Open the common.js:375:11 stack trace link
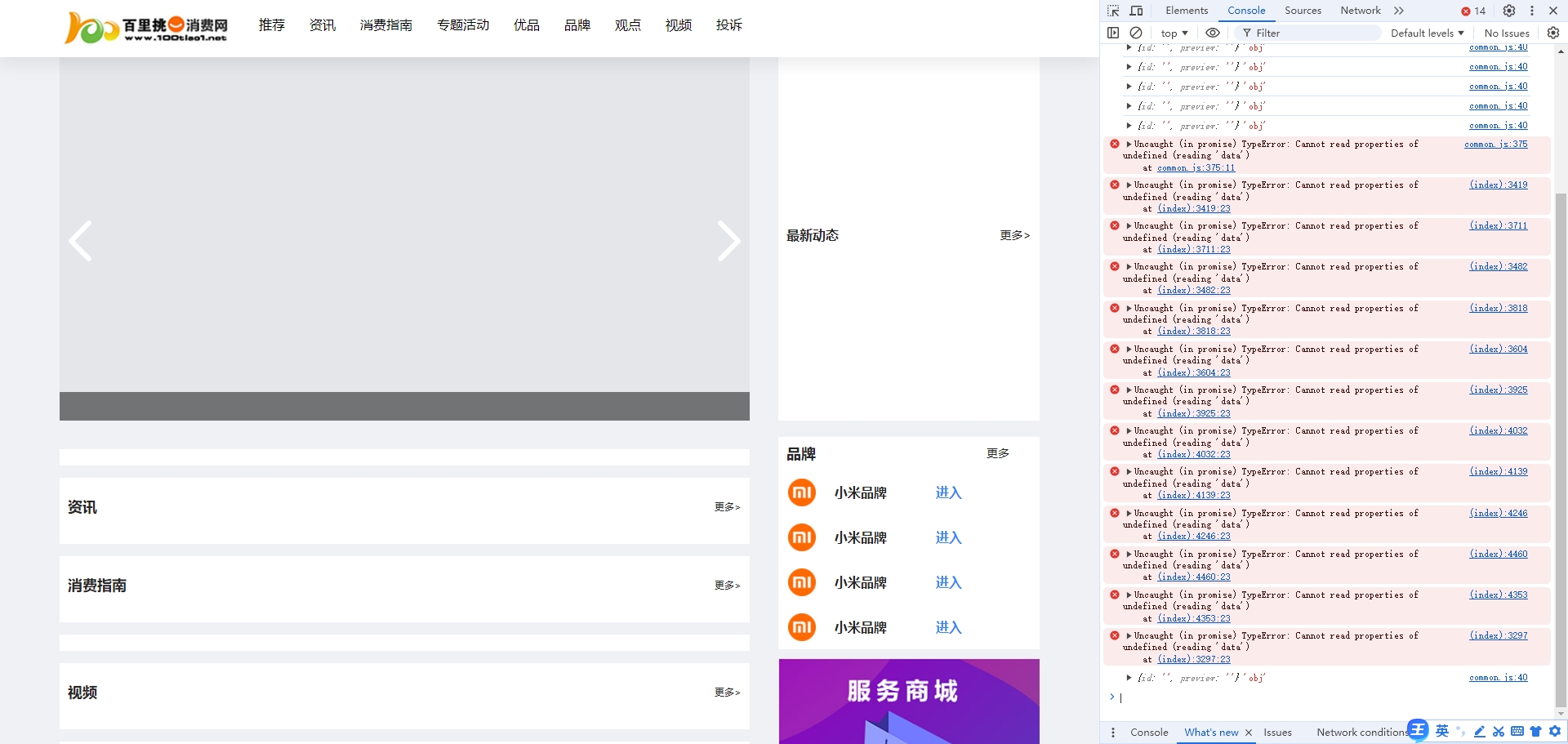Image resolution: width=1568 pixels, height=744 pixels. [1196, 167]
